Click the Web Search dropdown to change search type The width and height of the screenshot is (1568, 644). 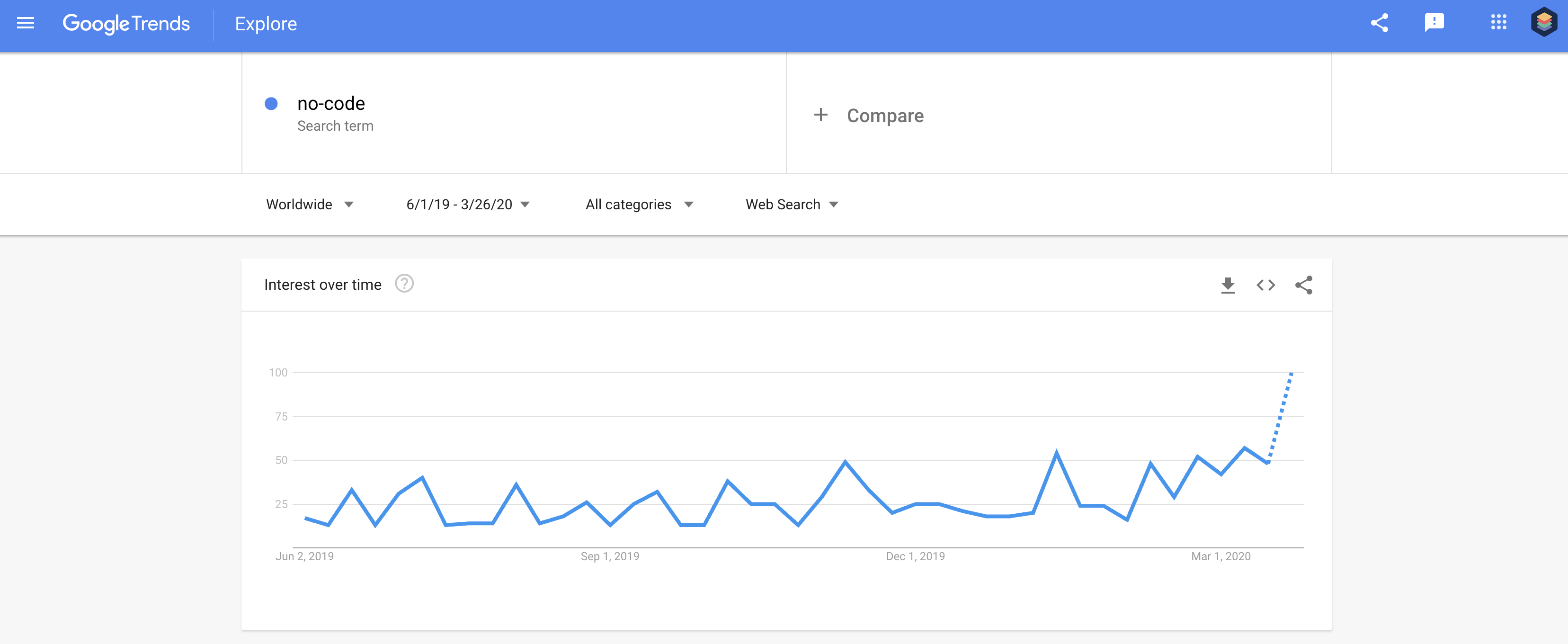point(791,204)
